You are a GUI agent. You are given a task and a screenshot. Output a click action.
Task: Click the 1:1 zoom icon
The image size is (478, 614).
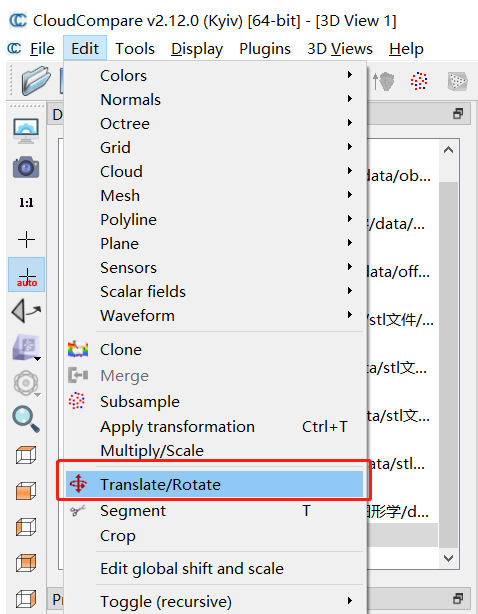[x=26, y=202]
